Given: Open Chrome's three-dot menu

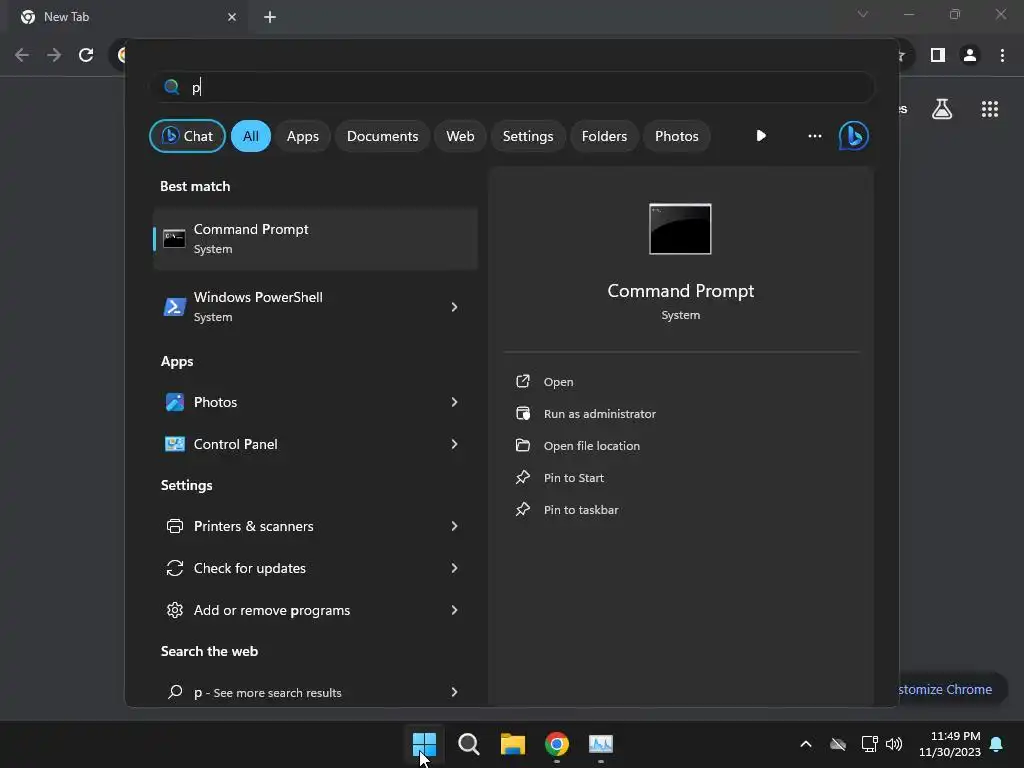Looking at the screenshot, I should [x=1002, y=55].
